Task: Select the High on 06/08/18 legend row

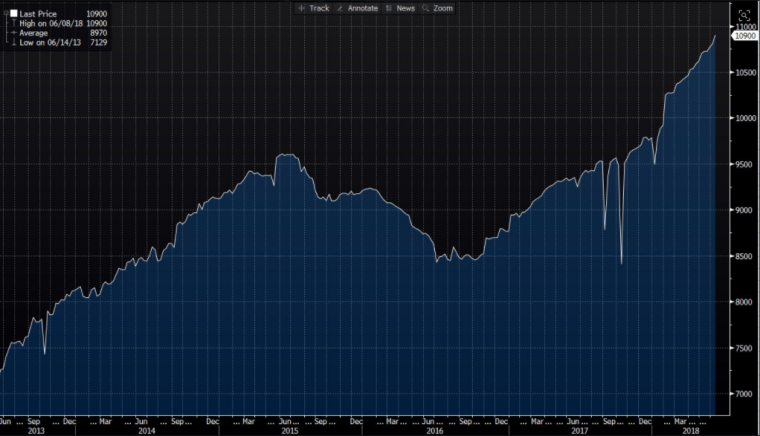Action: pyautogui.click(x=50, y=23)
